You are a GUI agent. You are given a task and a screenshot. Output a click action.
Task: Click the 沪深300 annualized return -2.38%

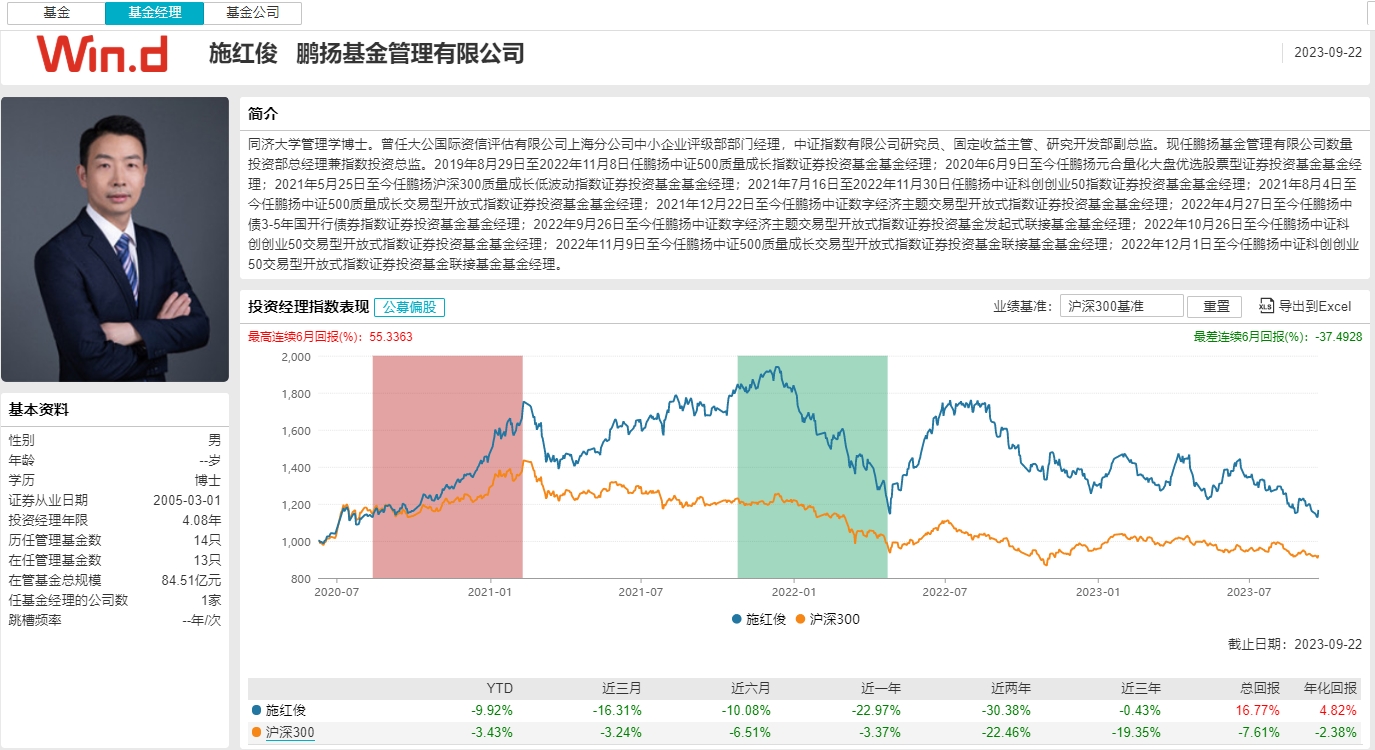coord(1337,732)
